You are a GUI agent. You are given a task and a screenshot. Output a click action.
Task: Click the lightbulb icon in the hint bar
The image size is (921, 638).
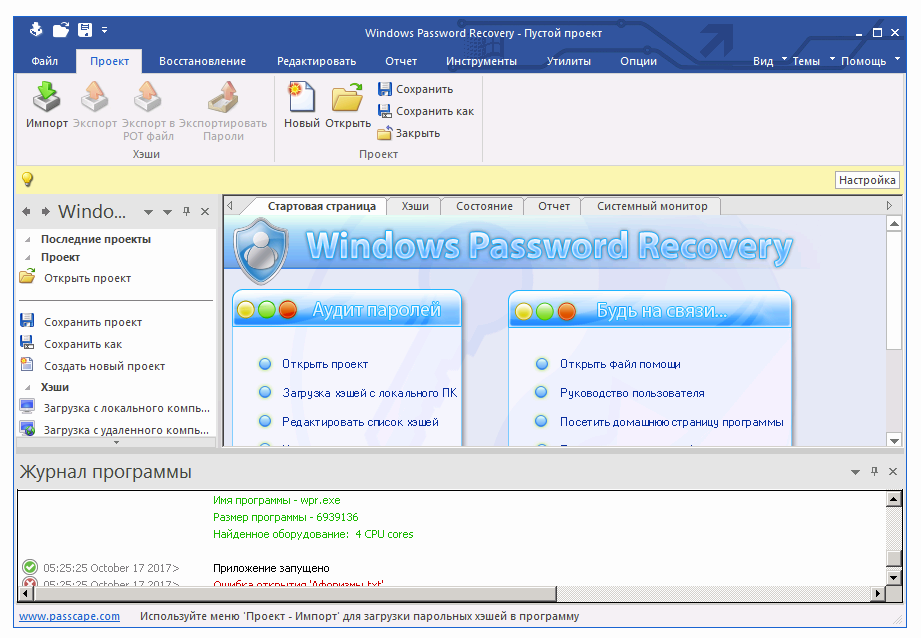(x=25, y=179)
